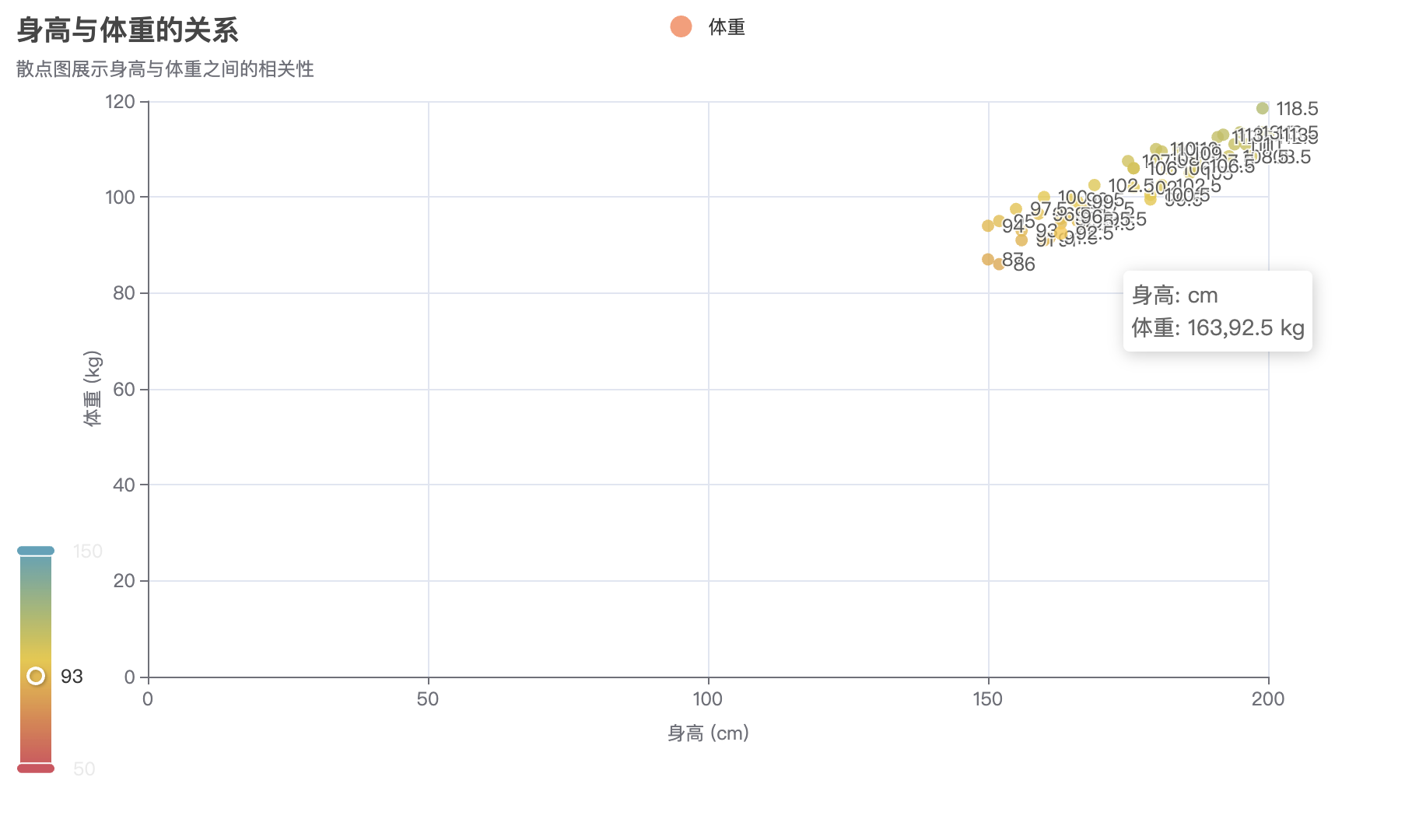Click the dot left of the first 102.5 label
1419x840 pixels.
point(1095,185)
